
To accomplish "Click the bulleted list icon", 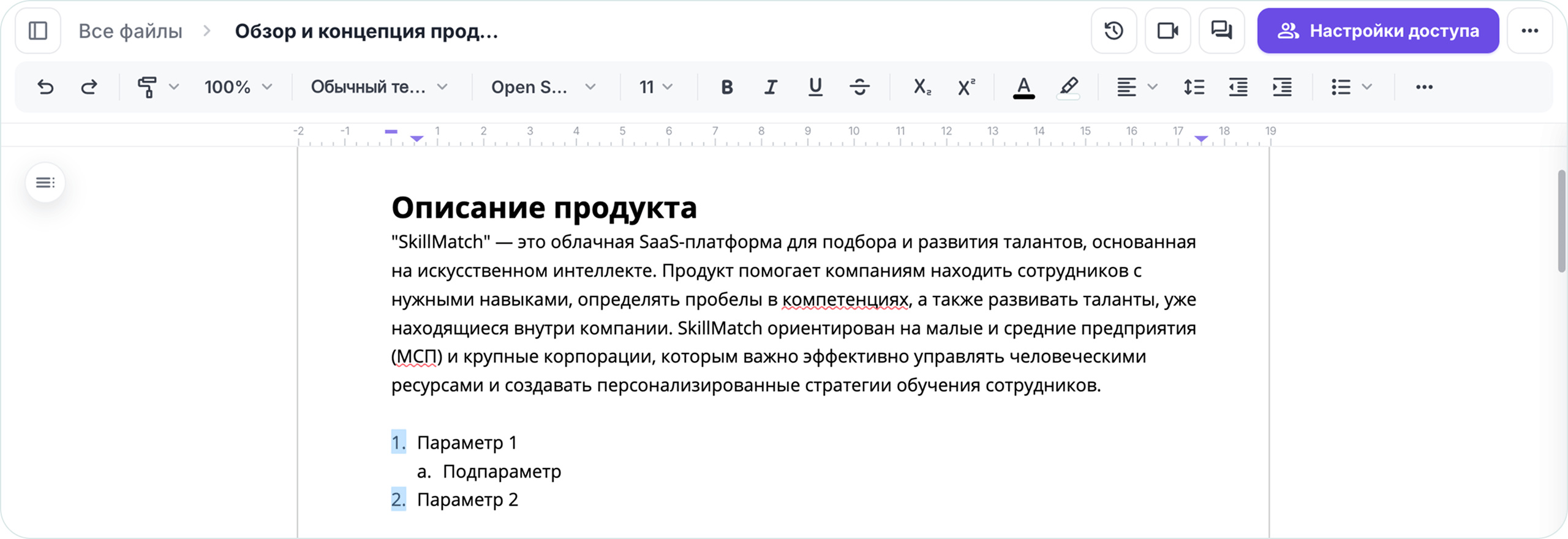I will pos(1340,87).
